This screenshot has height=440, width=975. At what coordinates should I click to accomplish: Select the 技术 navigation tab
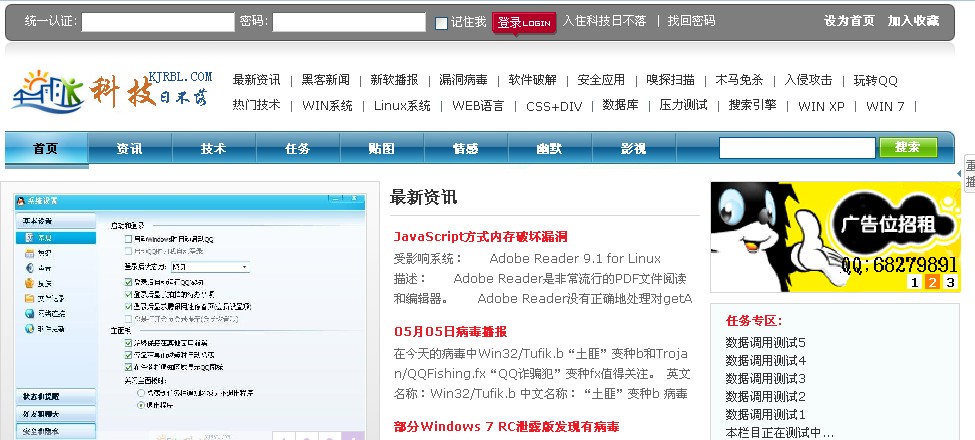[x=213, y=149]
